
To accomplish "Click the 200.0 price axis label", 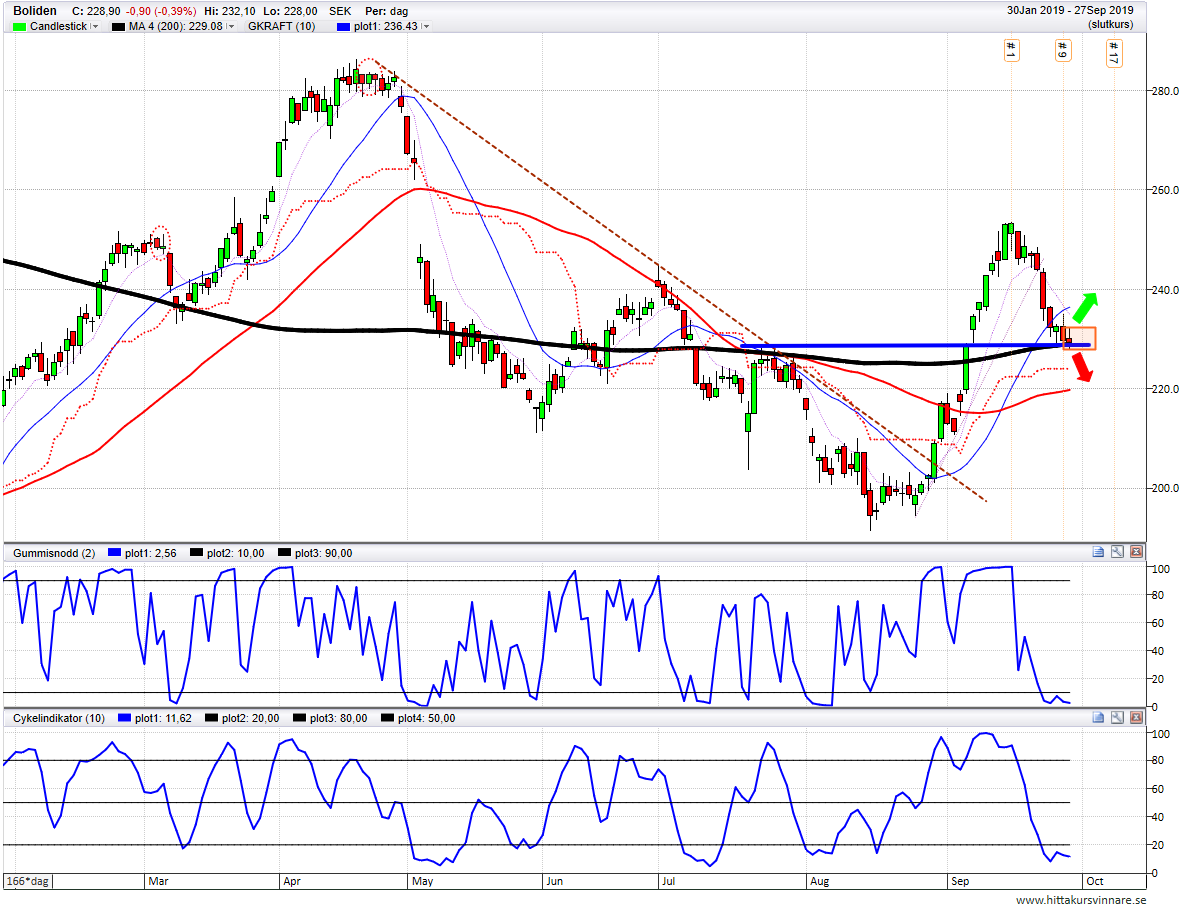I will point(1166,489).
